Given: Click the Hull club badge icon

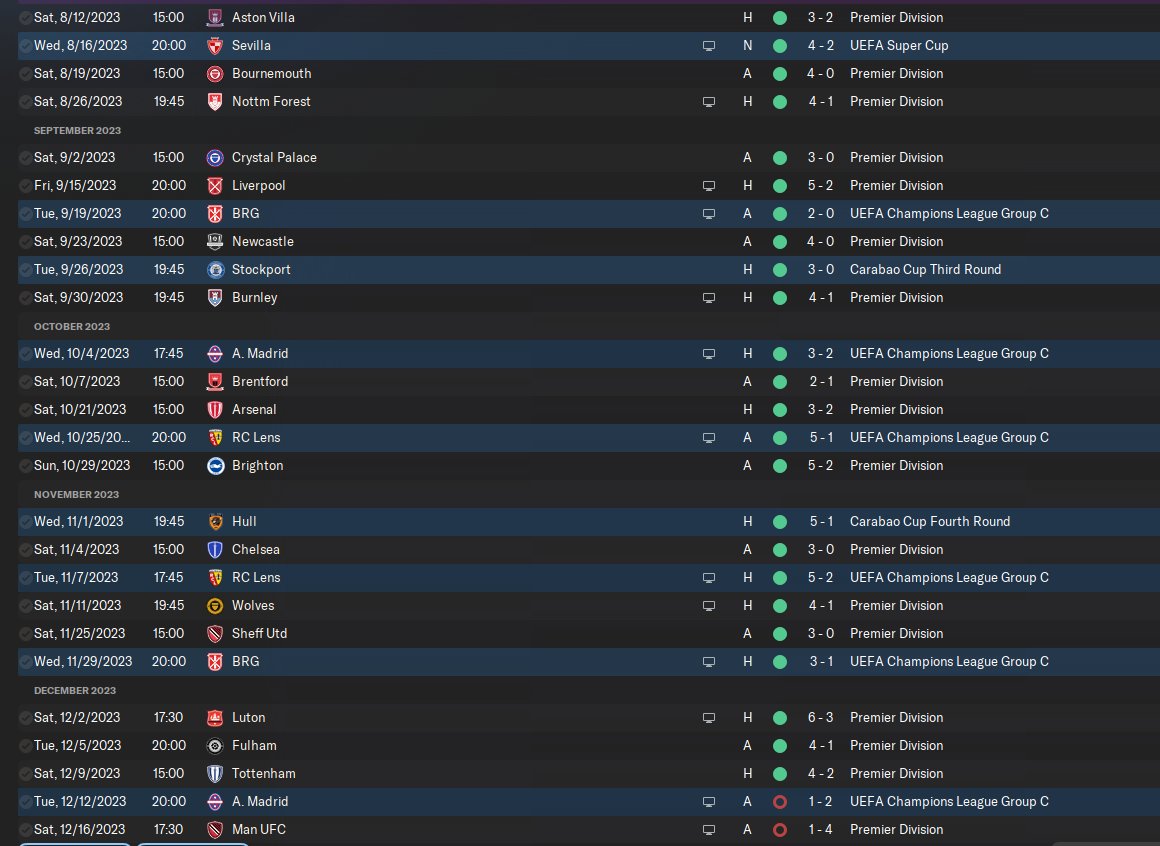Looking at the screenshot, I should click(x=215, y=521).
